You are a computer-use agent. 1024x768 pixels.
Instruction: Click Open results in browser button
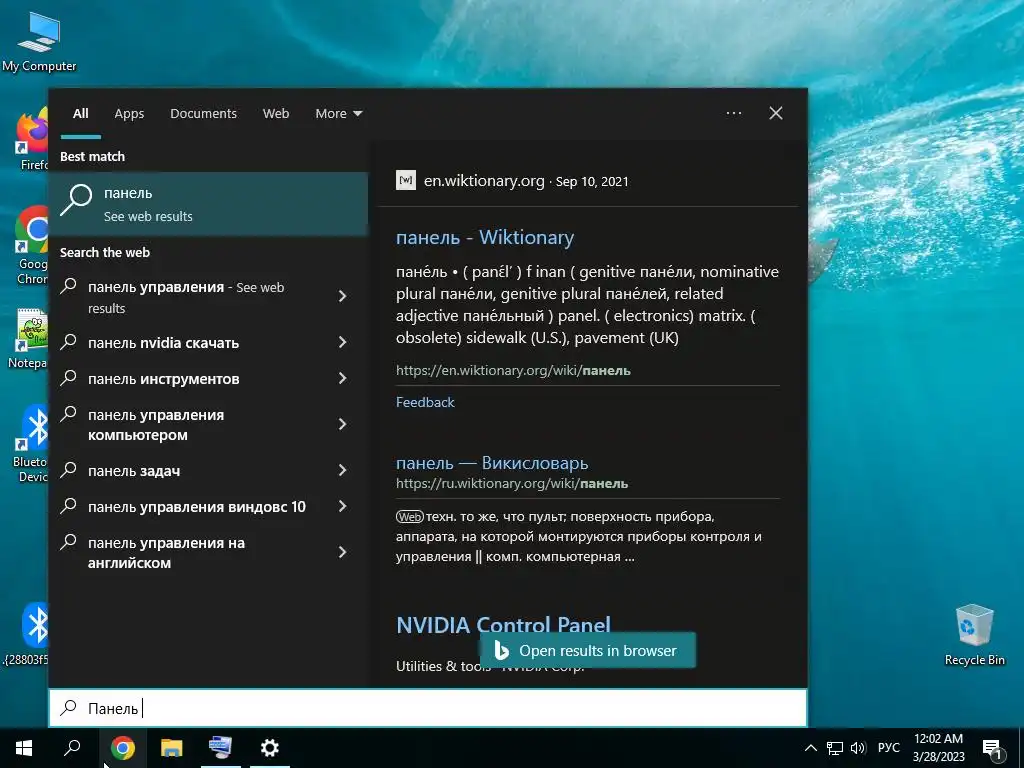[588, 650]
